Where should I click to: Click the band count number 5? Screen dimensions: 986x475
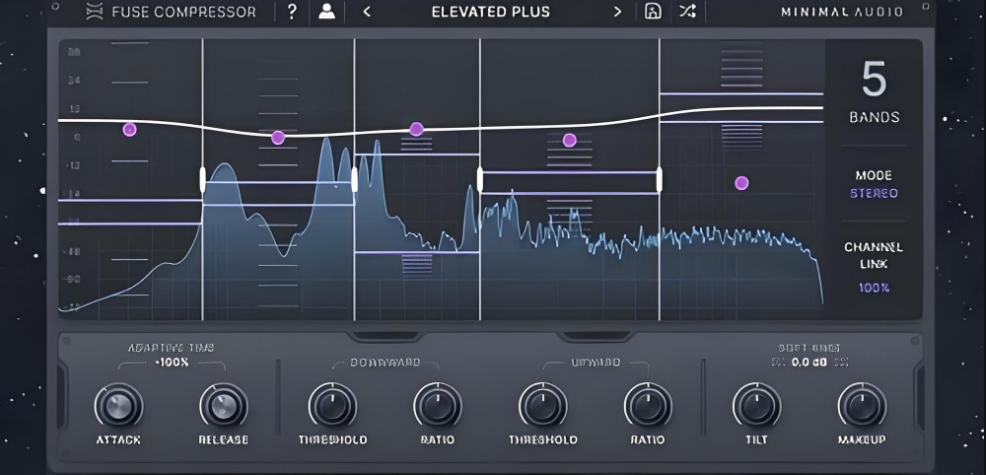874,80
